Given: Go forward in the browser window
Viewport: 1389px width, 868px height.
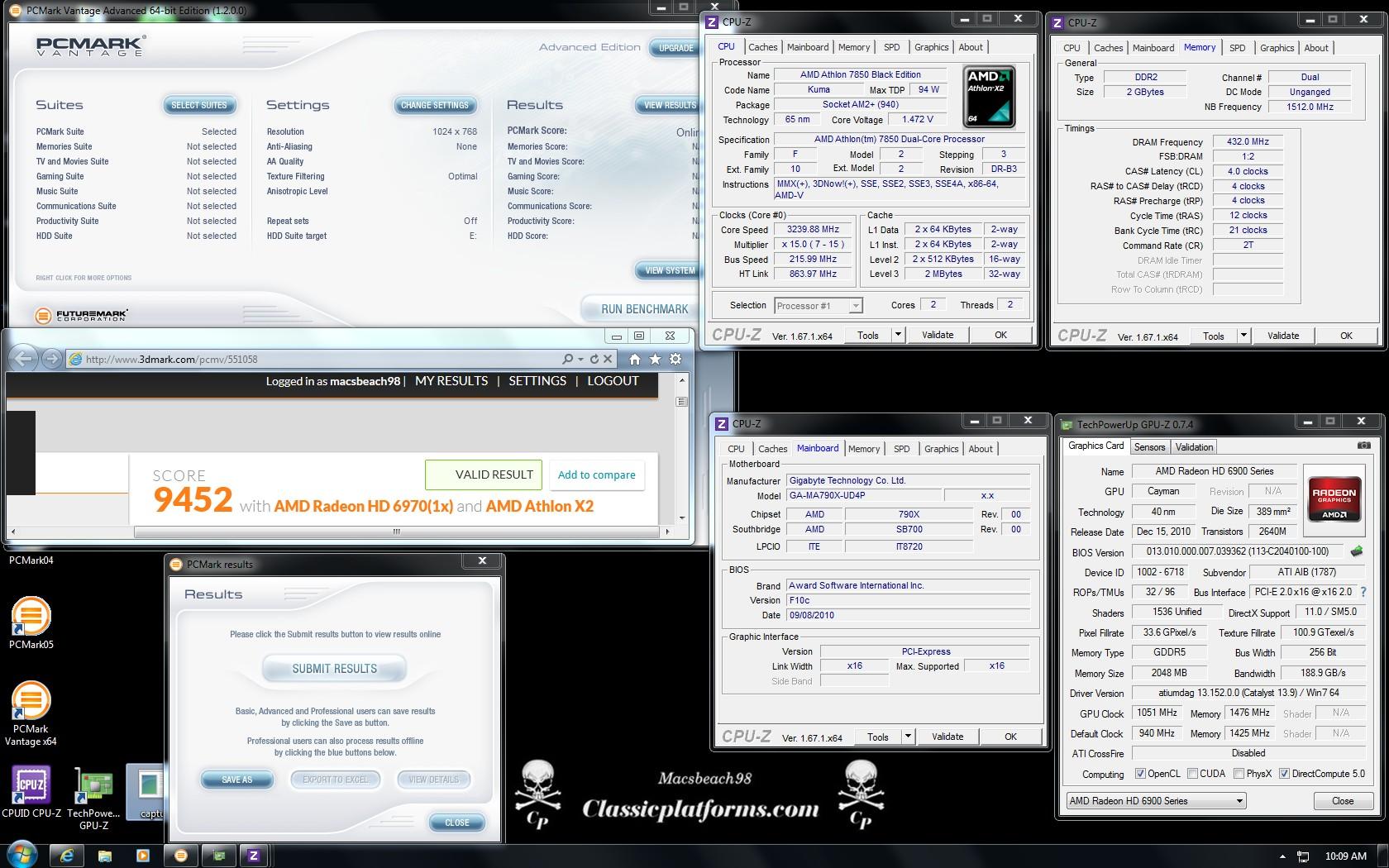Looking at the screenshot, I should 51,359.
